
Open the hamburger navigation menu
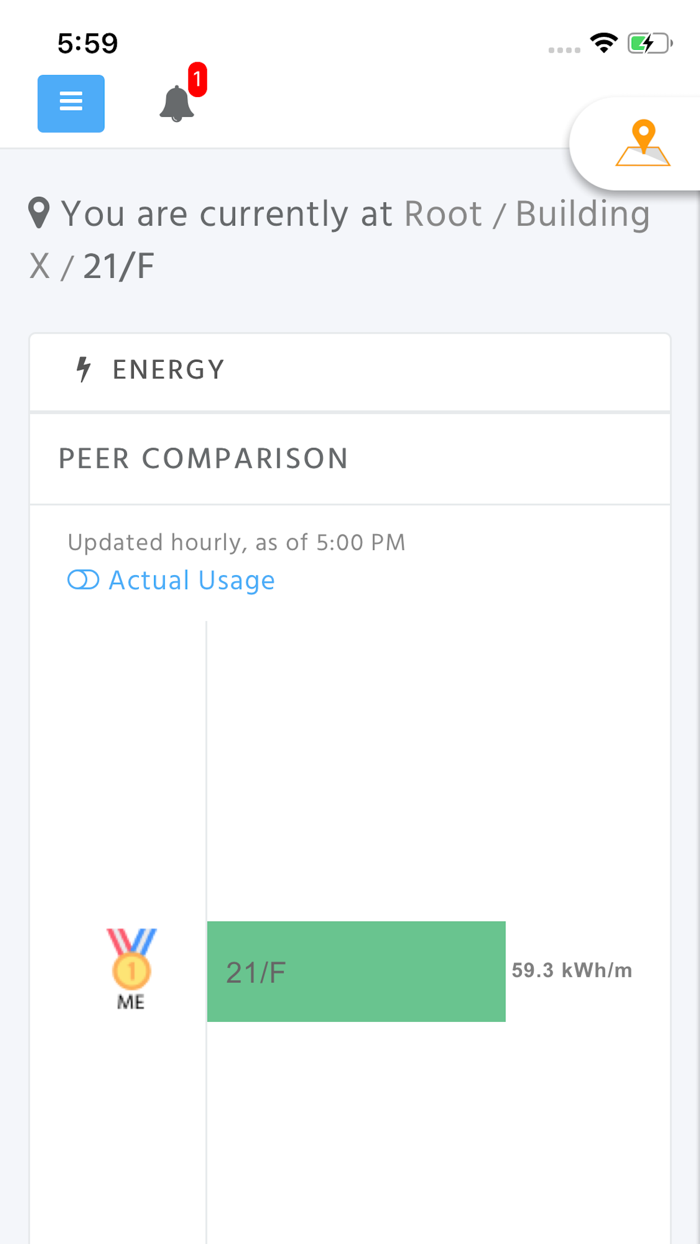[70, 103]
